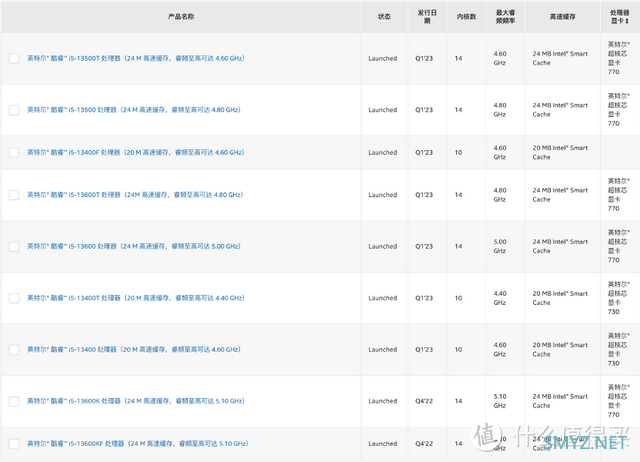Viewport: 640px width, 462px height.
Task: Click core count 14 in i5-13600T row
Action: (458, 195)
